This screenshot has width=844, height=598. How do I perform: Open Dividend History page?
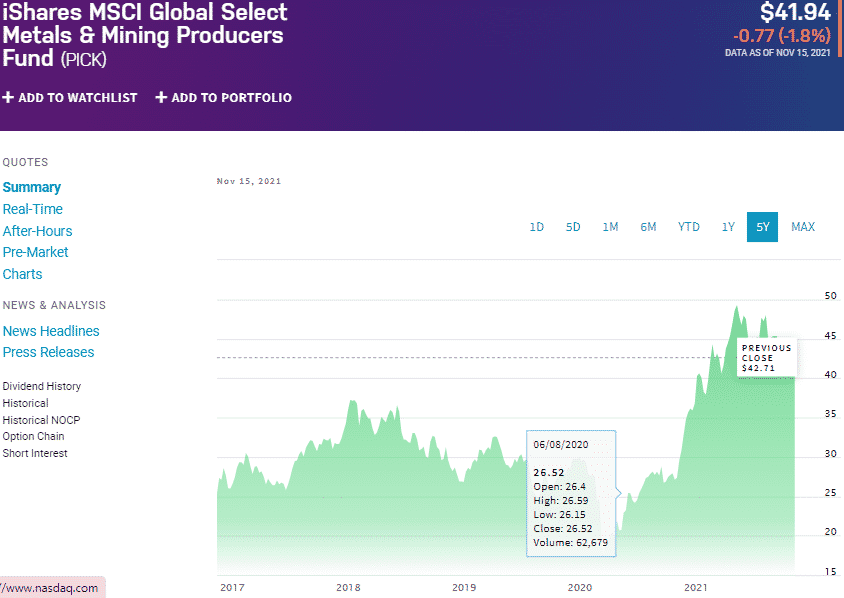point(41,386)
